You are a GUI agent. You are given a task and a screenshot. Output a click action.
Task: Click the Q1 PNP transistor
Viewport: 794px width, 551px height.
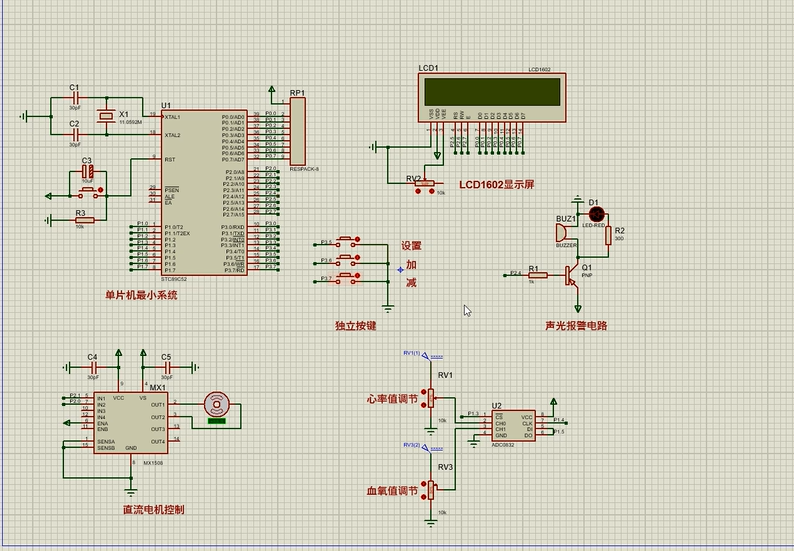click(572, 272)
